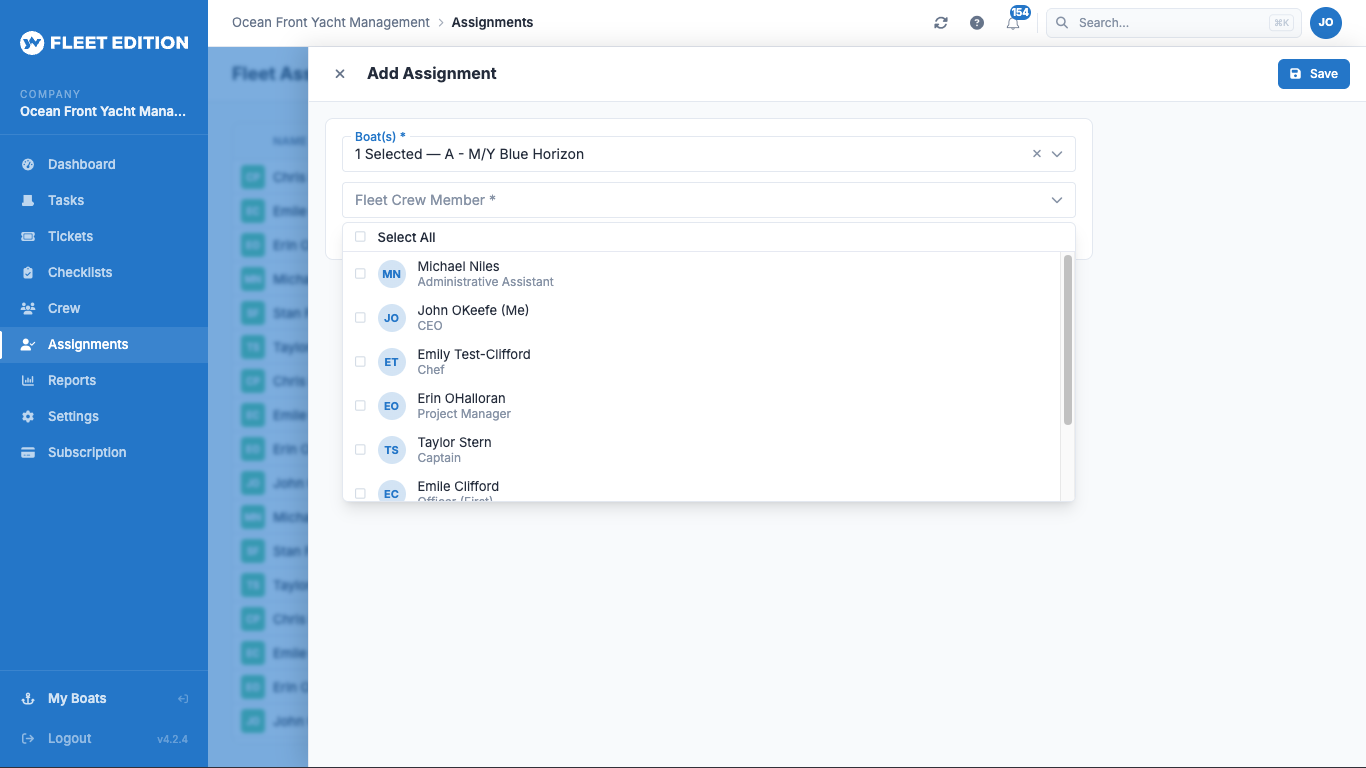Click the Reports chart icon
1366x768 pixels.
coord(28,380)
